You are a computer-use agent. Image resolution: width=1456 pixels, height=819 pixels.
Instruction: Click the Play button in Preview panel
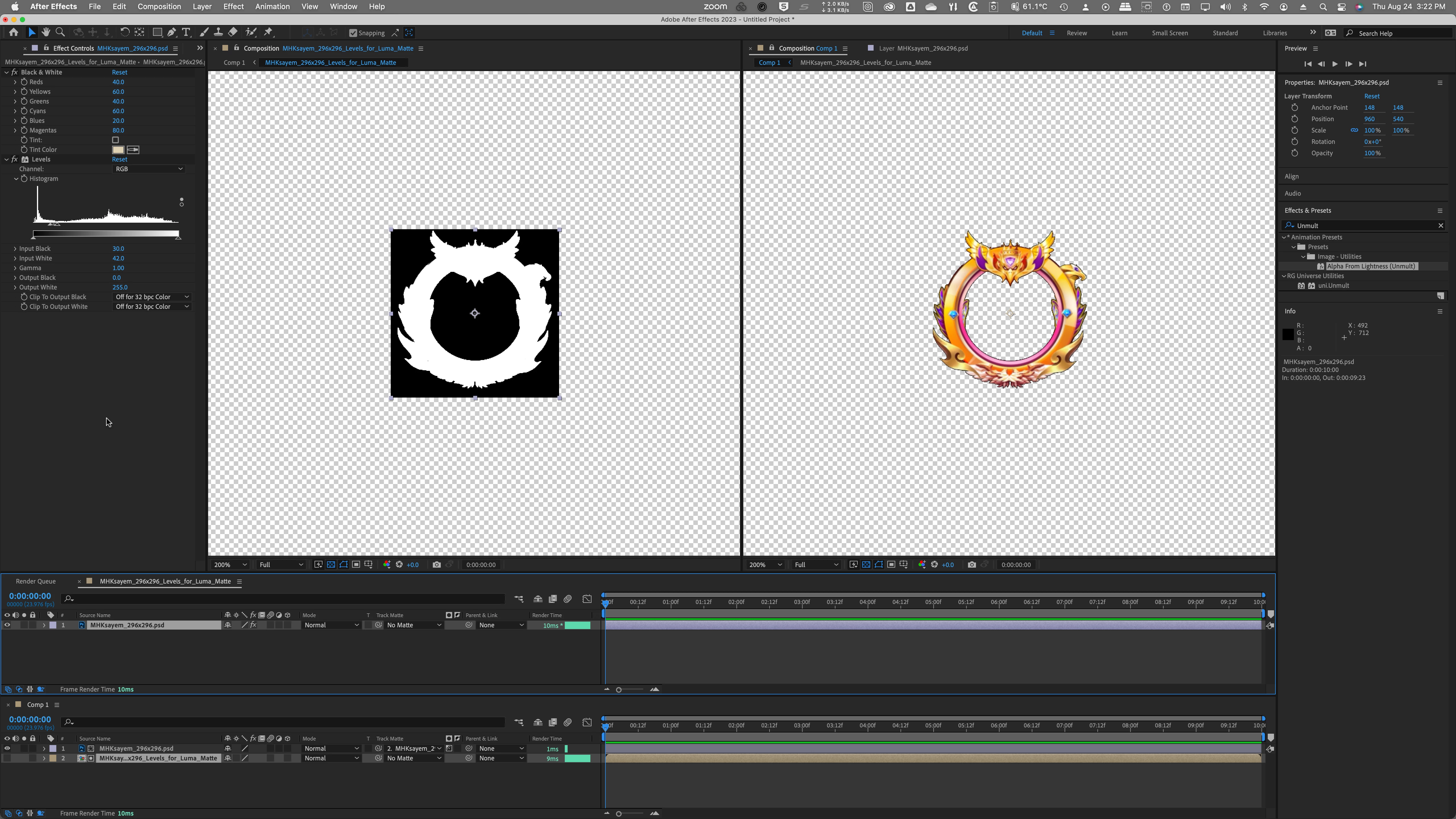click(1335, 64)
